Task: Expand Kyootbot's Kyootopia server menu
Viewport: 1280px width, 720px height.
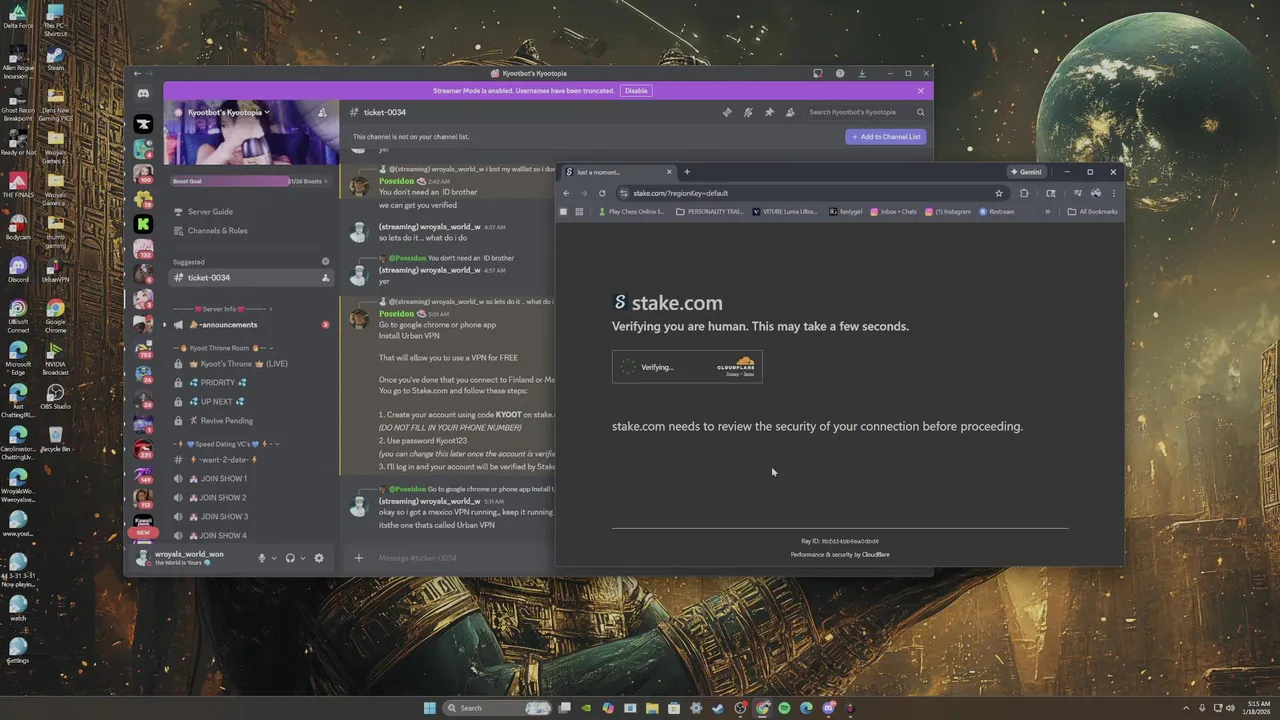Action: [x=230, y=112]
